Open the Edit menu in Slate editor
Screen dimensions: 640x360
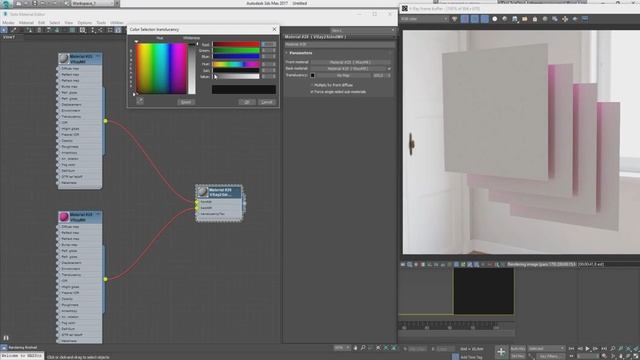click(42, 23)
